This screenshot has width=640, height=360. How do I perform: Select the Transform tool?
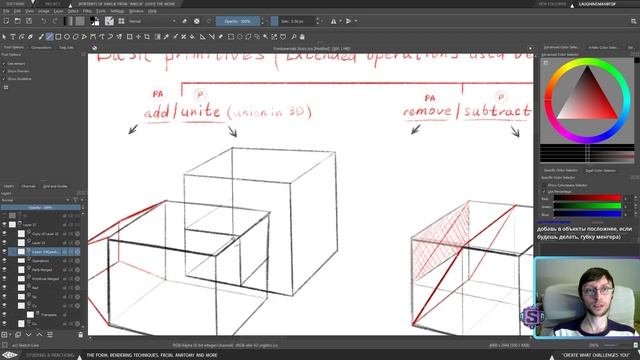point(129,37)
